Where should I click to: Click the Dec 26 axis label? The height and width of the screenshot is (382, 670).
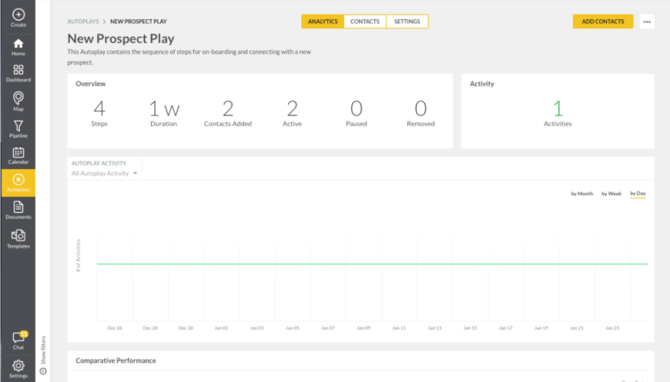pos(115,328)
